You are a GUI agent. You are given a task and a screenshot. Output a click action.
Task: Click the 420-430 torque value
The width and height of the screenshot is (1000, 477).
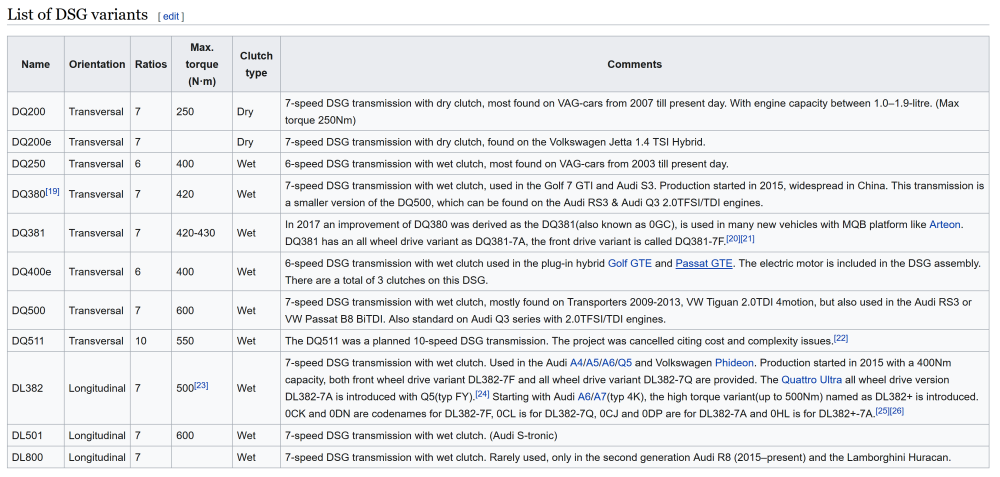(196, 233)
